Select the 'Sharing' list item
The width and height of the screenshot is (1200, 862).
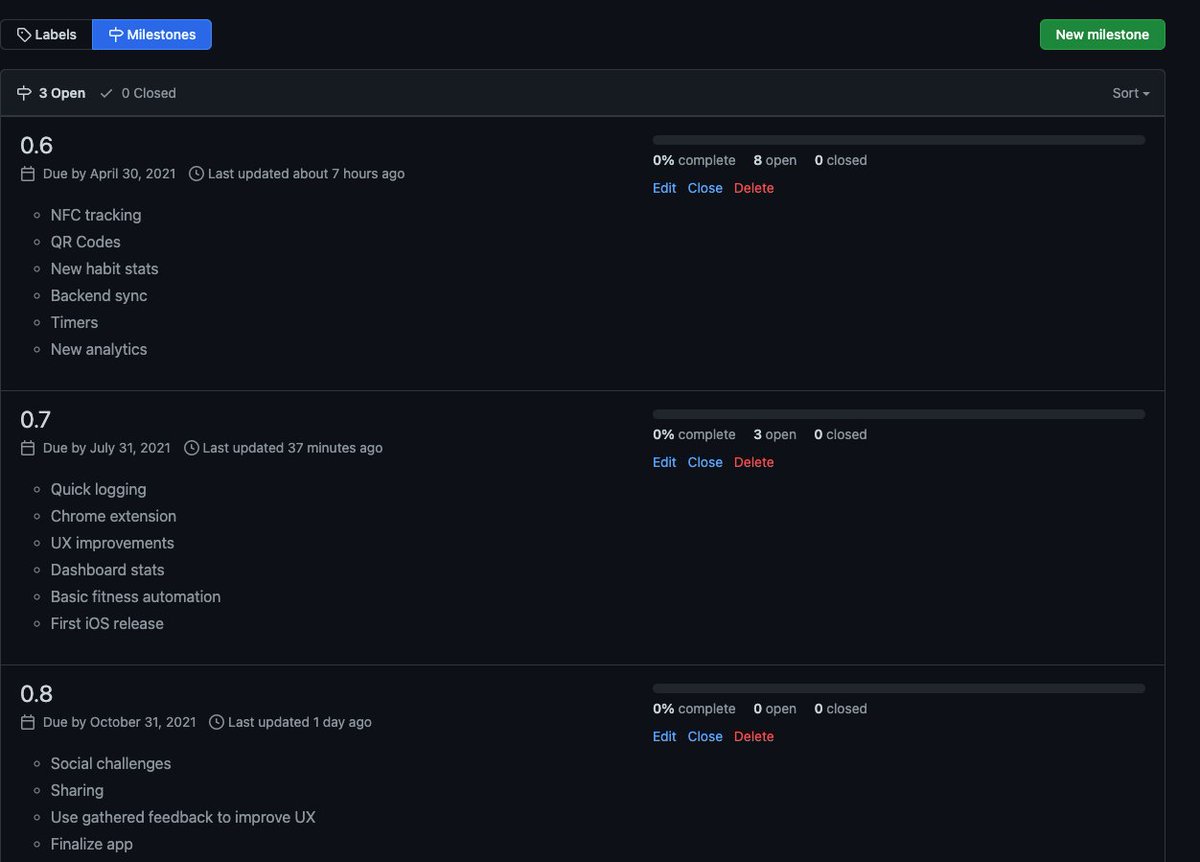pos(77,791)
